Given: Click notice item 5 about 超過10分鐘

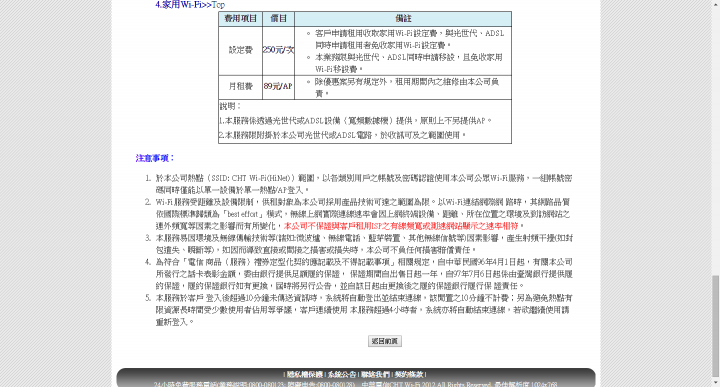Looking at the screenshot, I should [x=364, y=310].
